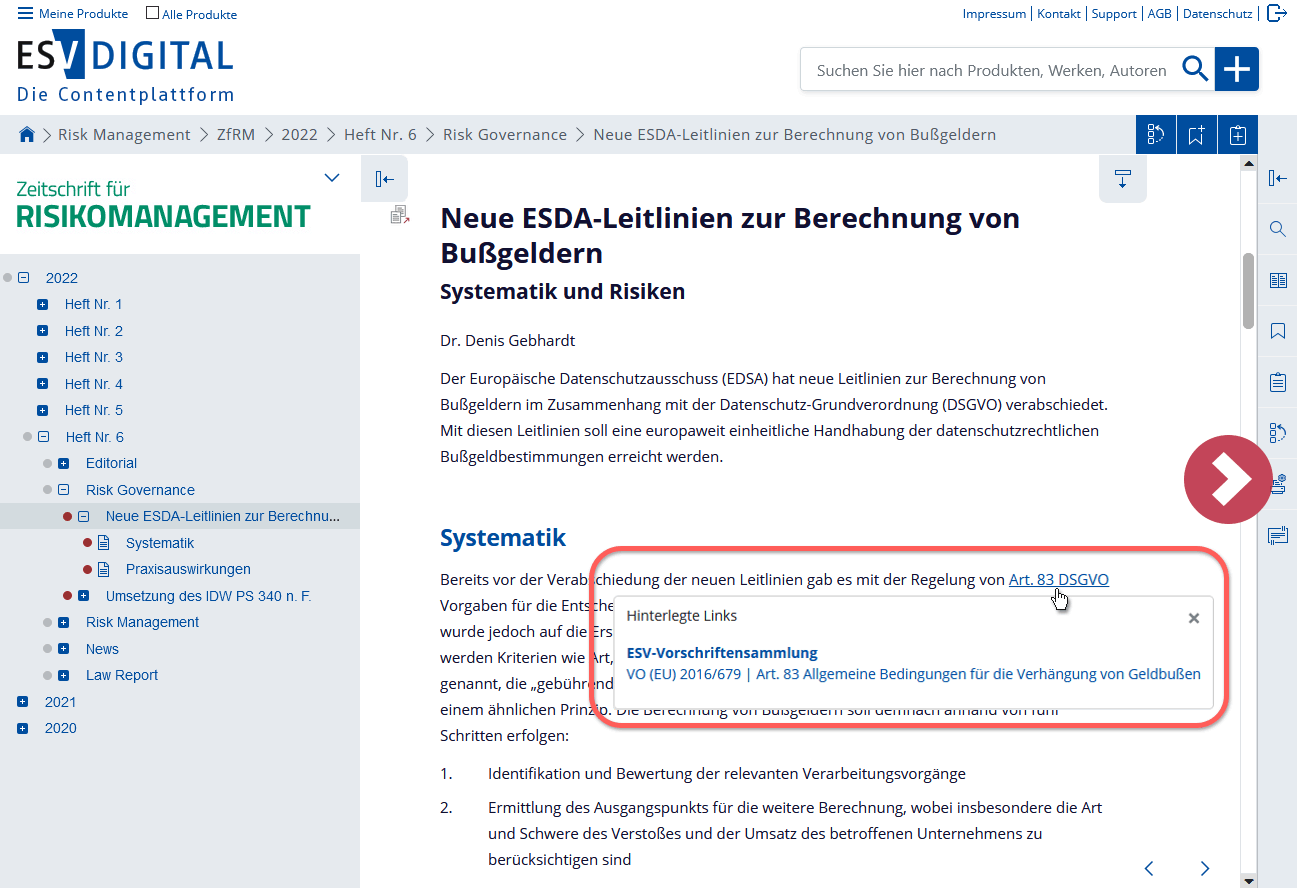Collapse the left navigation panel
Viewport: 1297px width, 888px height.
point(384,179)
